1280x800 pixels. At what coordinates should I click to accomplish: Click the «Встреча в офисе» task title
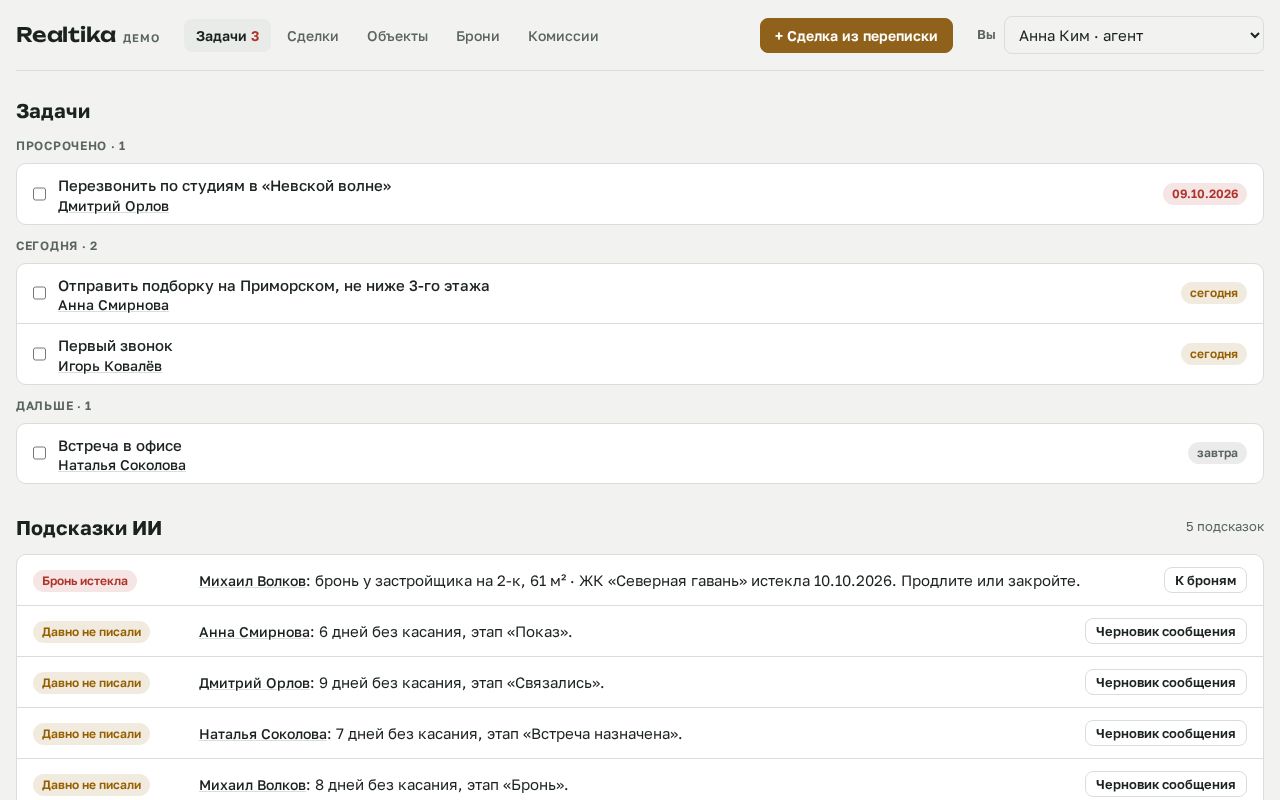coord(120,446)
